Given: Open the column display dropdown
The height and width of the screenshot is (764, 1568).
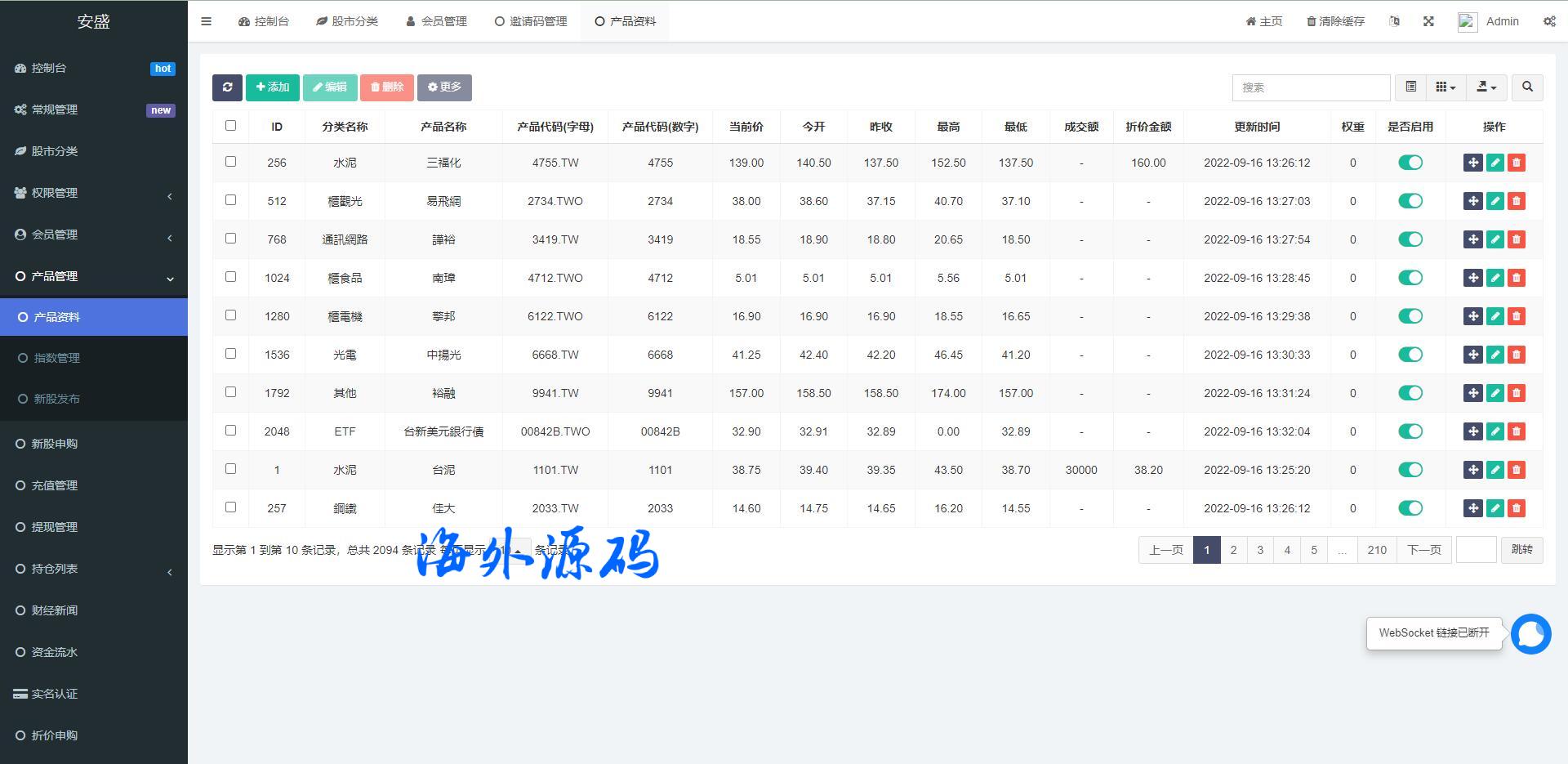Looking at the screenshot, I should tap(1445, 87).
